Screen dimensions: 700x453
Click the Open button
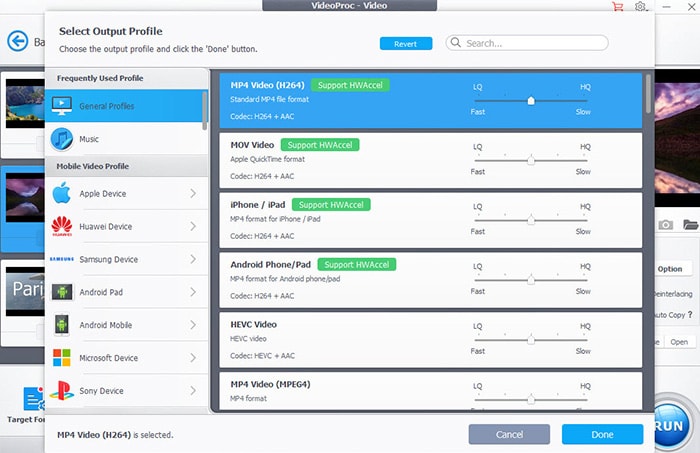click(x=679, y=342)
